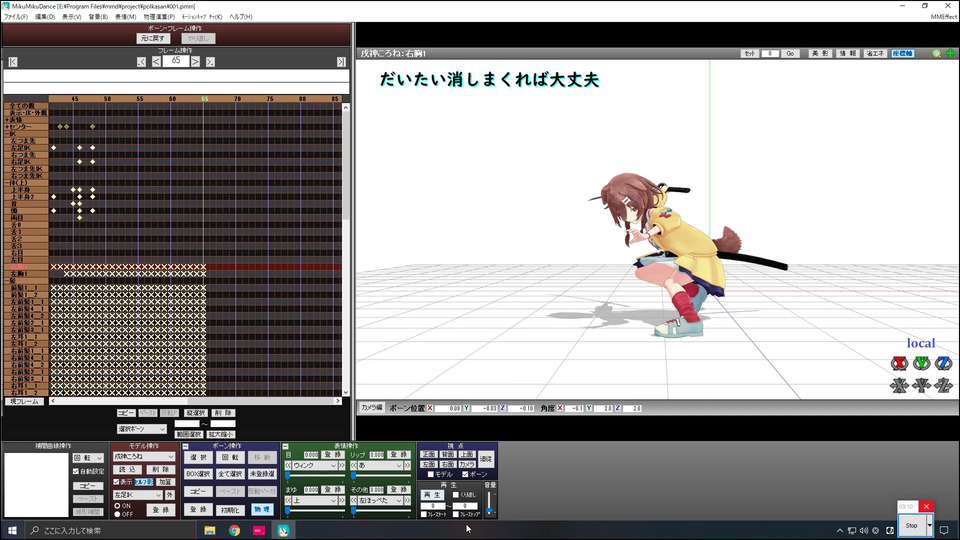Open the Windows Start menu
Image resolution: width=960 pixels, height=540 pixels.
tap(12, 530)
